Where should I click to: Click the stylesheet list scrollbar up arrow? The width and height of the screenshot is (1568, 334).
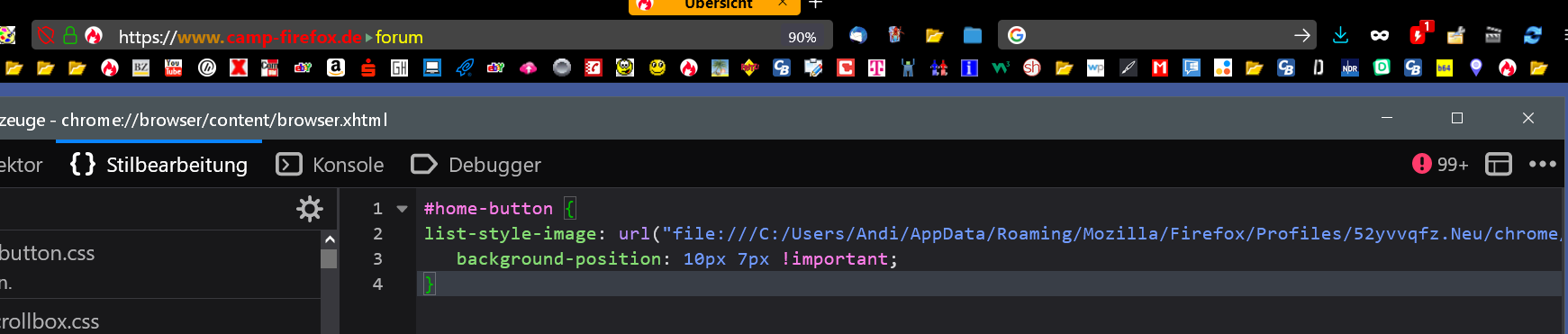pyautogui.click(x=330, y=239)
